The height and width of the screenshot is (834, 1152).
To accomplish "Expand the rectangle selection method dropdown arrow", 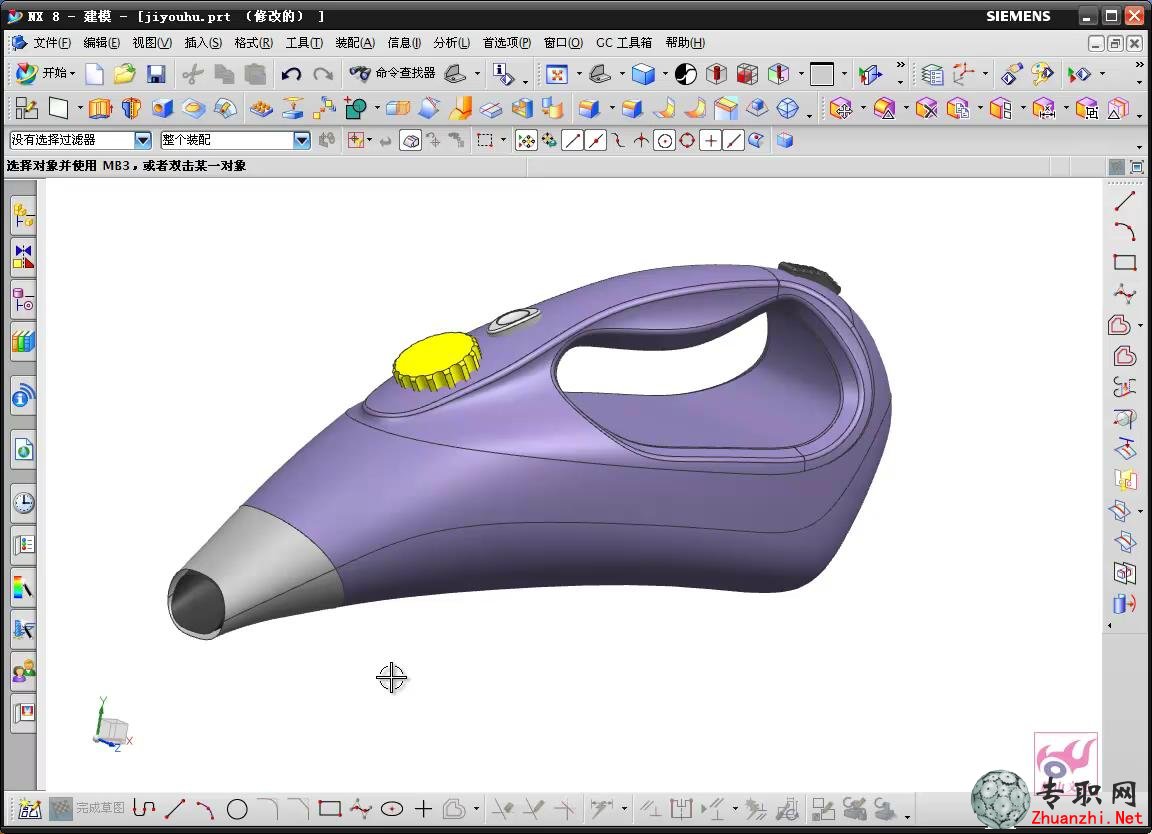I will [x=503, y=140].
